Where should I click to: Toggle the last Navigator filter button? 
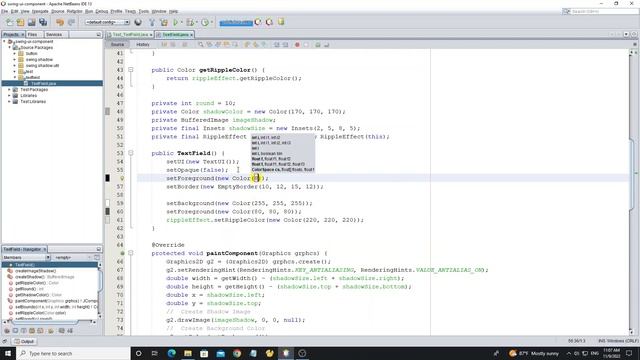point(70,331)
